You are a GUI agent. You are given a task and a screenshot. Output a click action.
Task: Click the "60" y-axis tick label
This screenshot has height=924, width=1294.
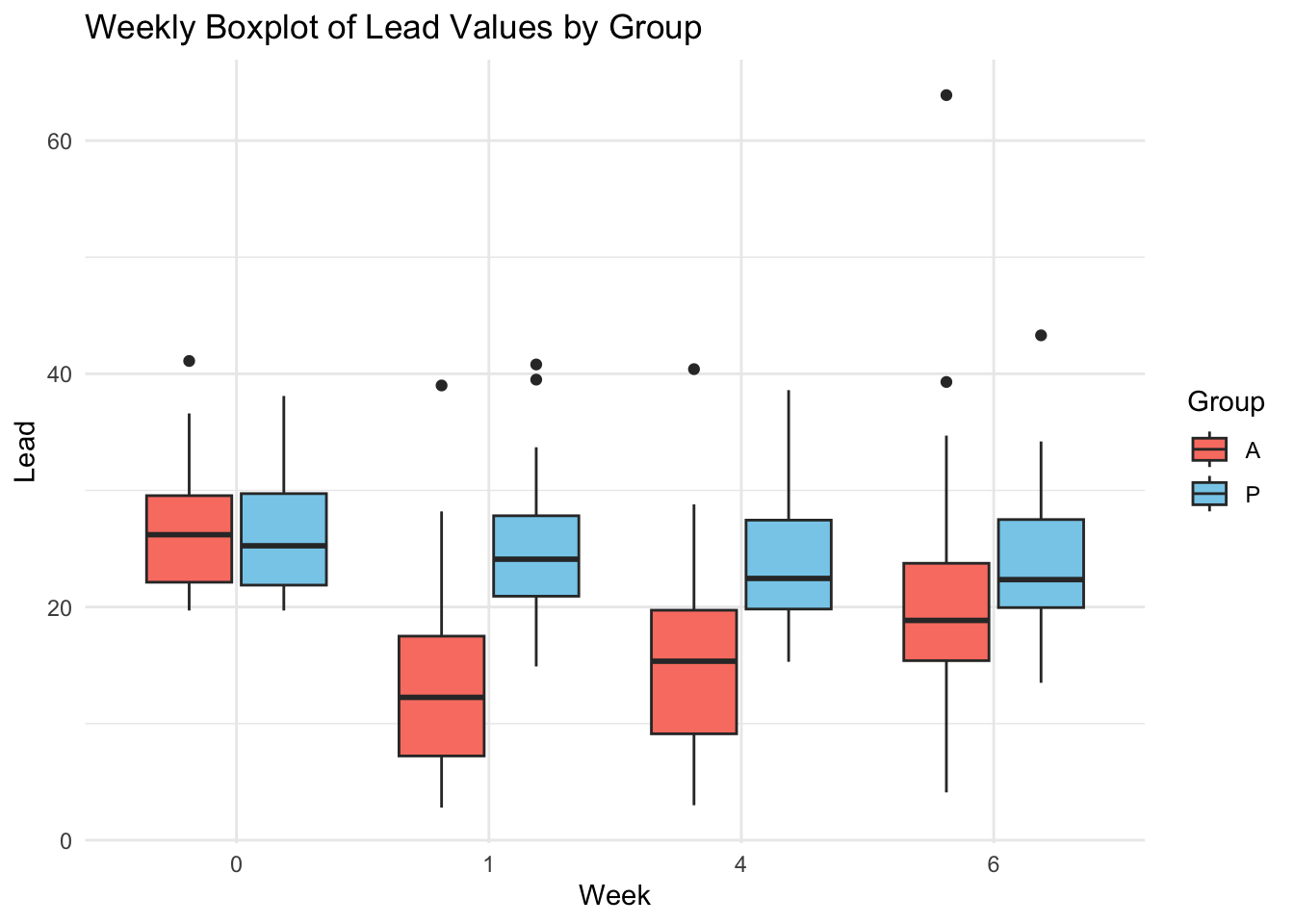click(x=60, y=141)
